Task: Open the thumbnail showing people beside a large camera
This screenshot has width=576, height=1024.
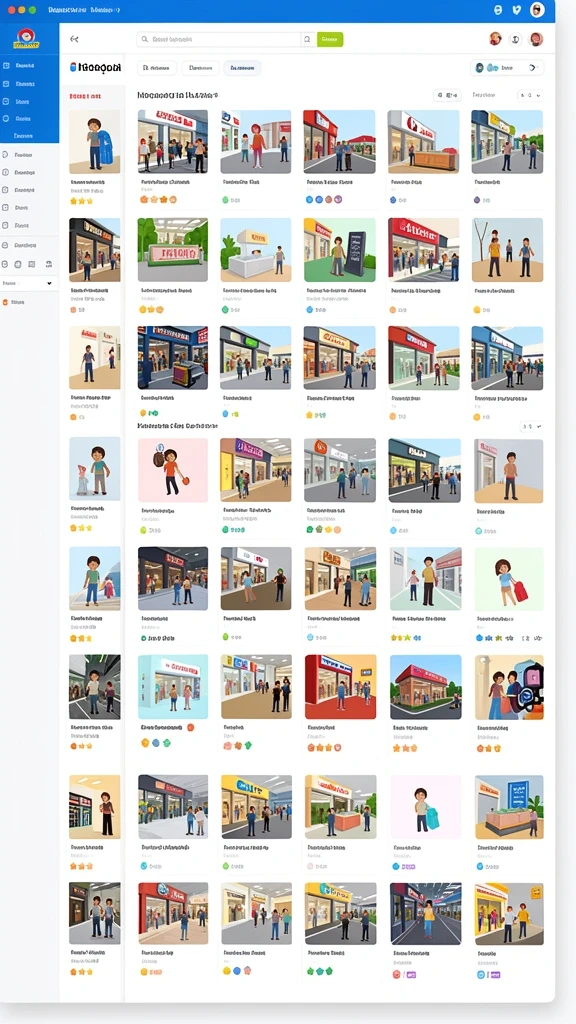Action: click(509, 687)
